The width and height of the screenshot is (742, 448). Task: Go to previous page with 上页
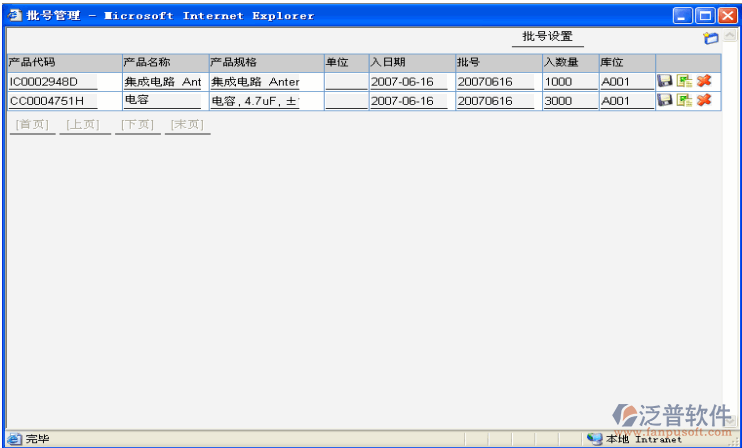84,125
